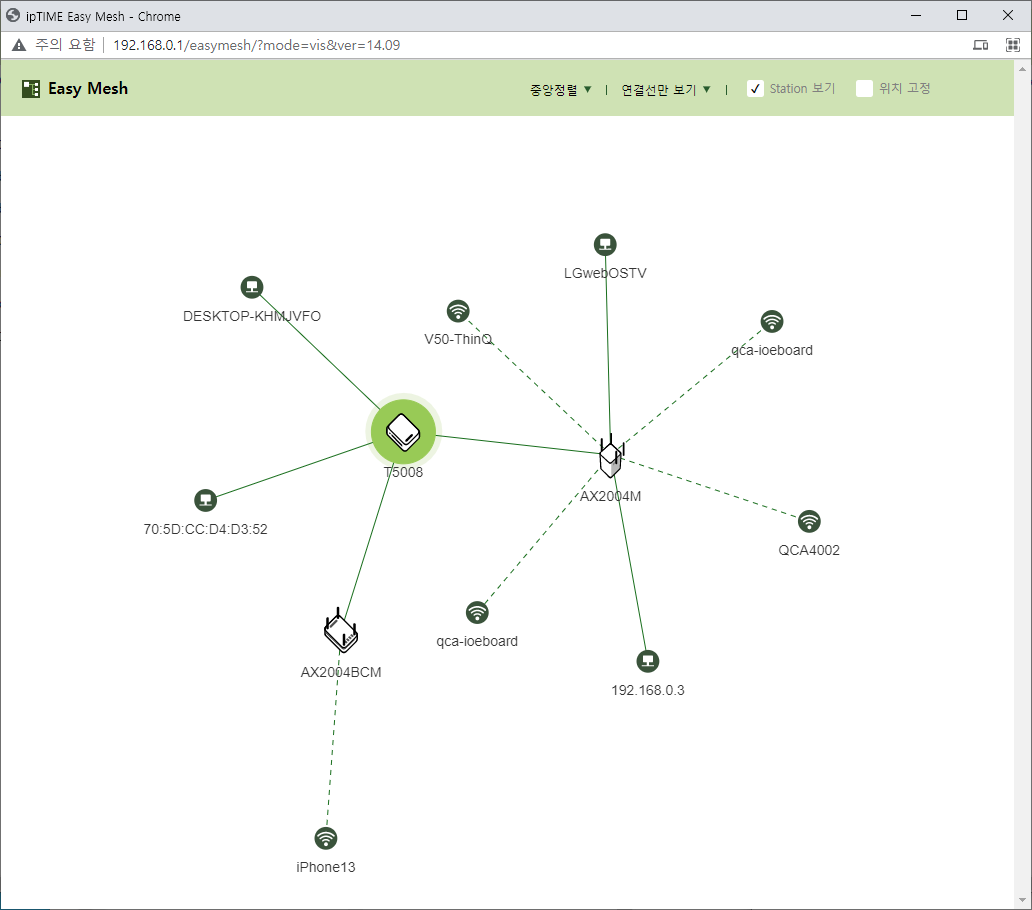
Task: Click the V50-ThinQ label
Action: tap(458, 340)
